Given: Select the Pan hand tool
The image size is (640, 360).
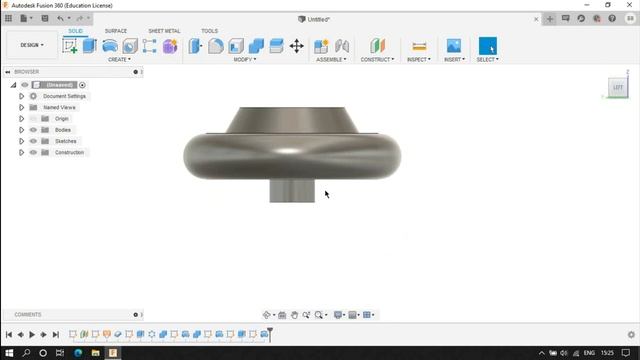Looking at the screenshot, I should click(294, 315).
